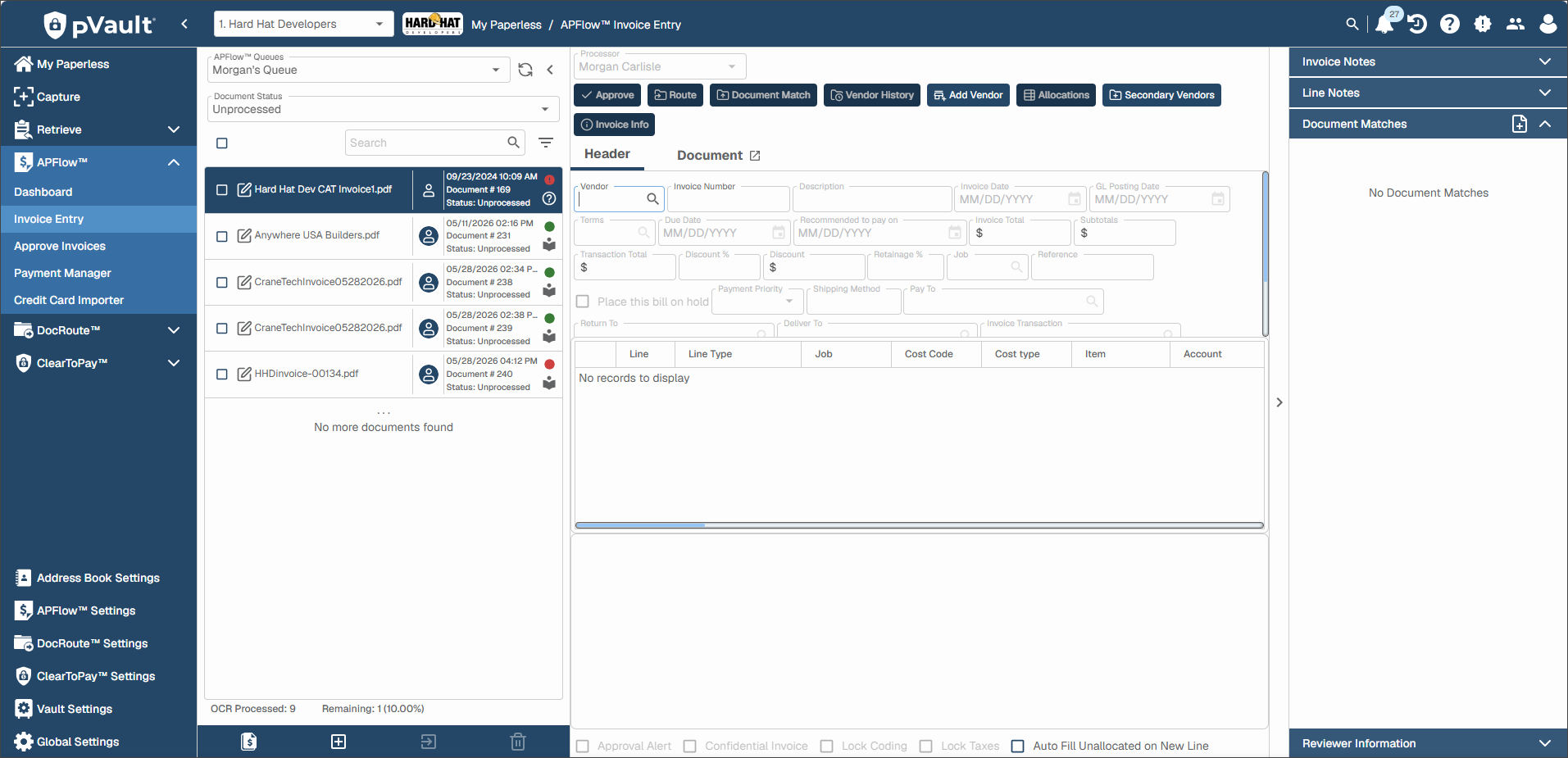Image resolution: width=1568 pixels, height=758 pixels.
Task: Toggle the select-all documents checkbox
Action: [x=222, y=143]
